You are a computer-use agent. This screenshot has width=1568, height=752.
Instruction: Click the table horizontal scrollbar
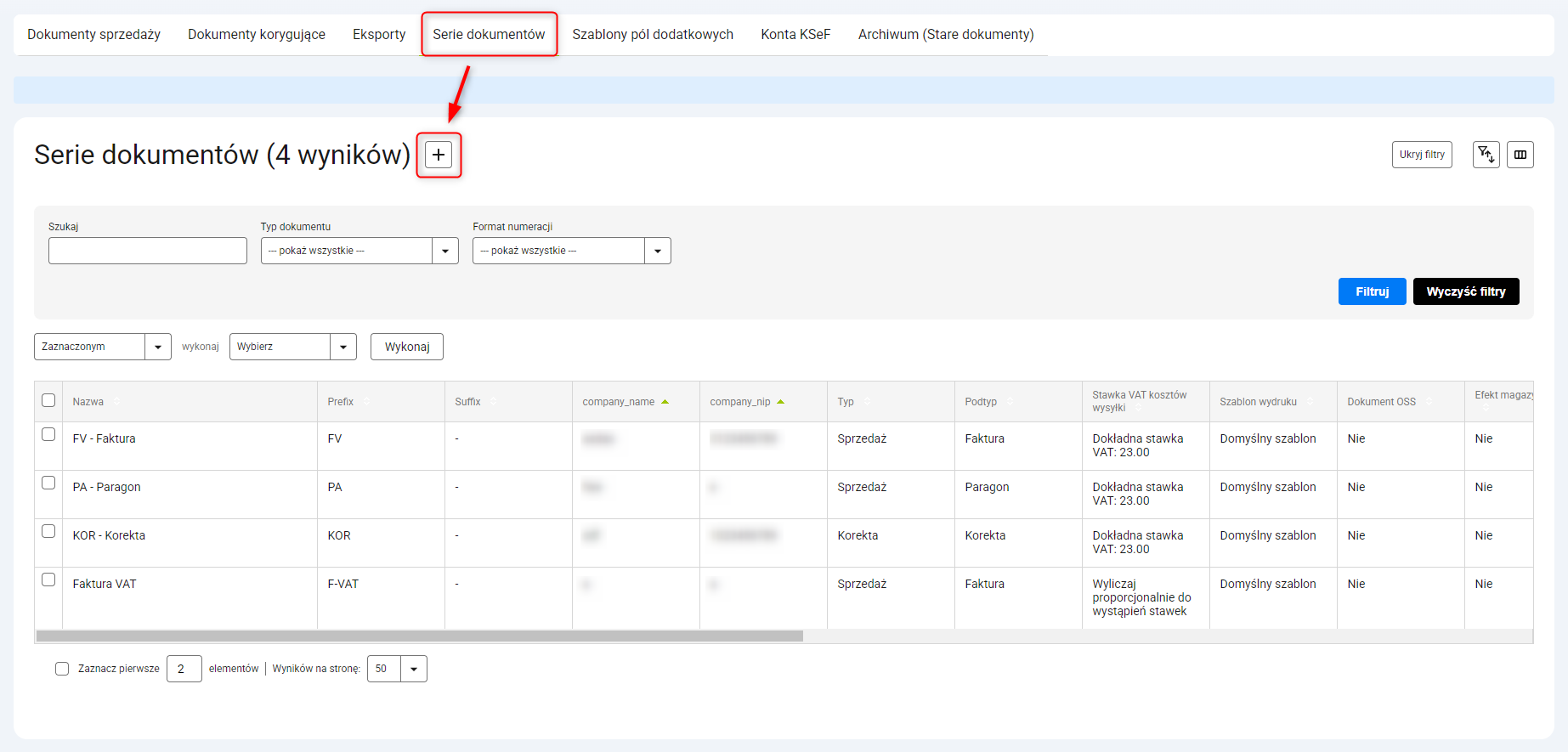click(x=420, y=636)
